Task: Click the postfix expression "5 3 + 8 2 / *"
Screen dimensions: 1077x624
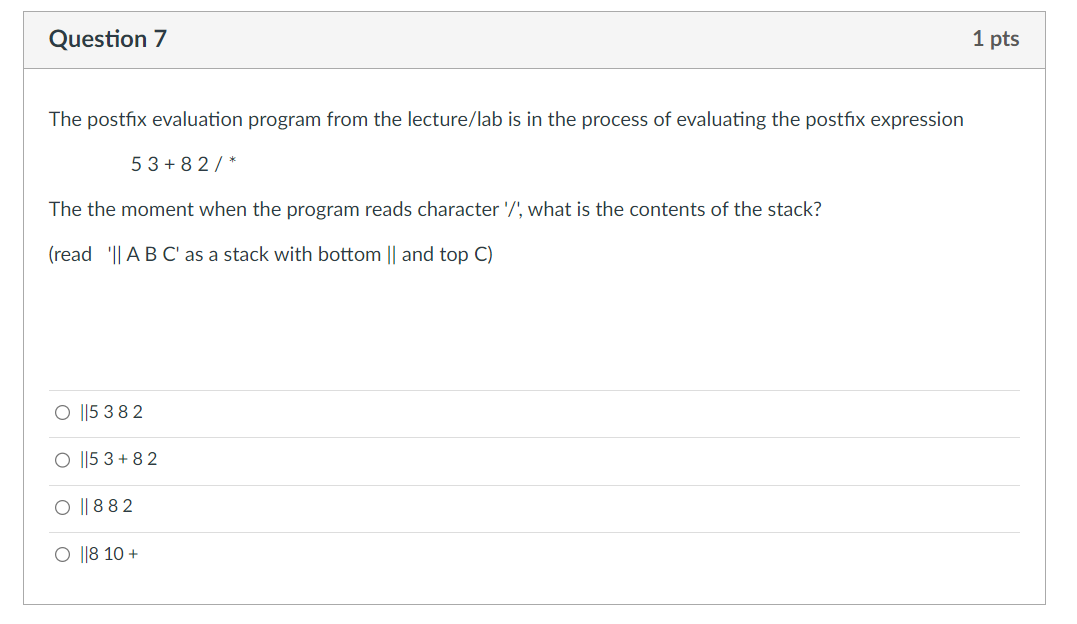Action: [184, 164]
